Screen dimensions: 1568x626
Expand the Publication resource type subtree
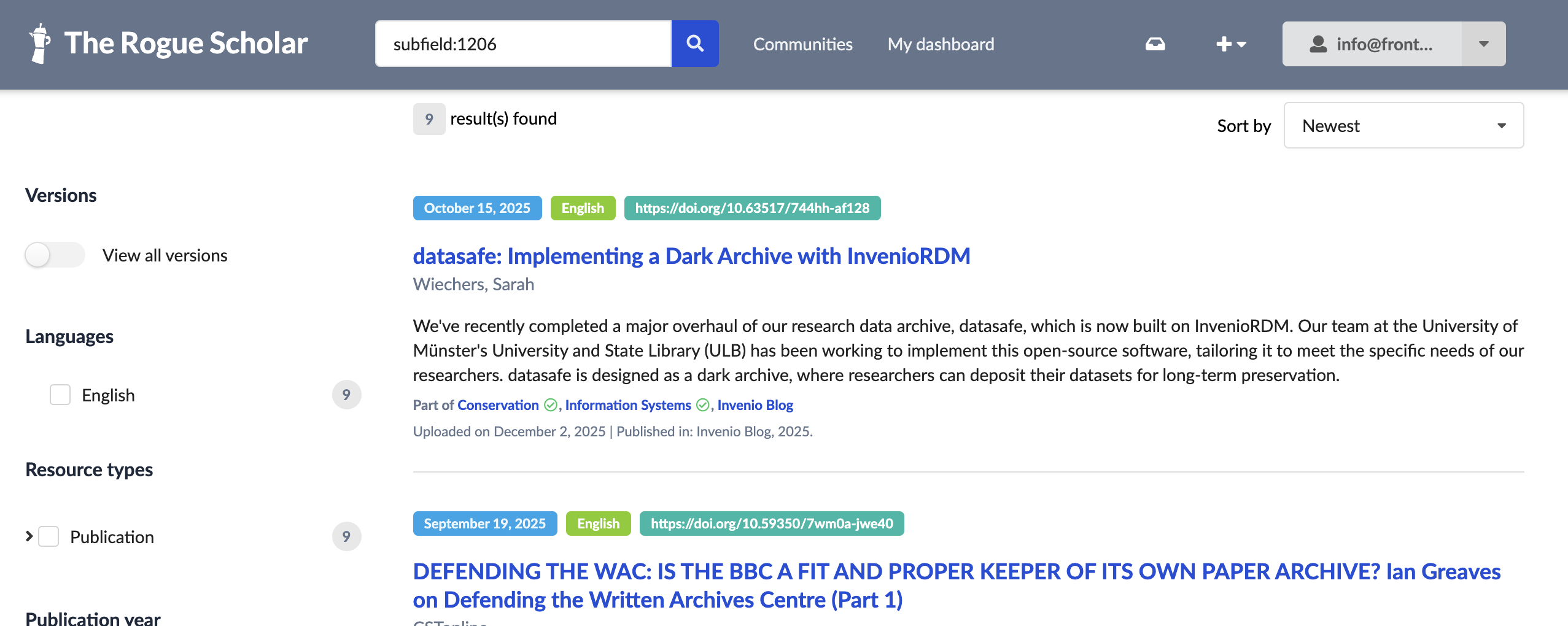29,536
